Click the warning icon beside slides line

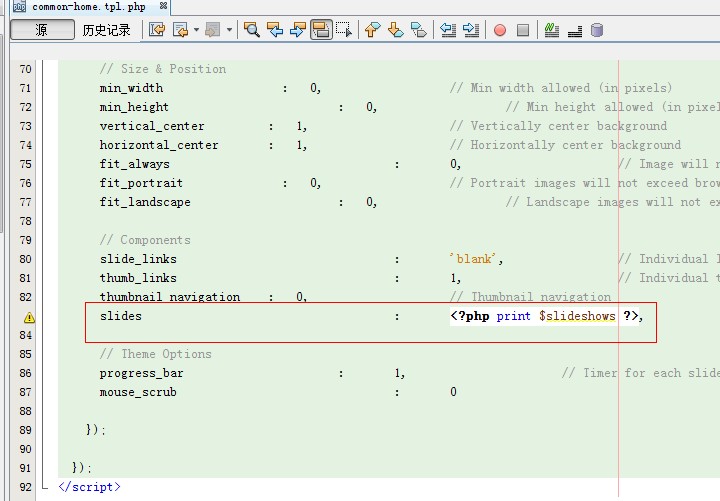coord(29,317)
